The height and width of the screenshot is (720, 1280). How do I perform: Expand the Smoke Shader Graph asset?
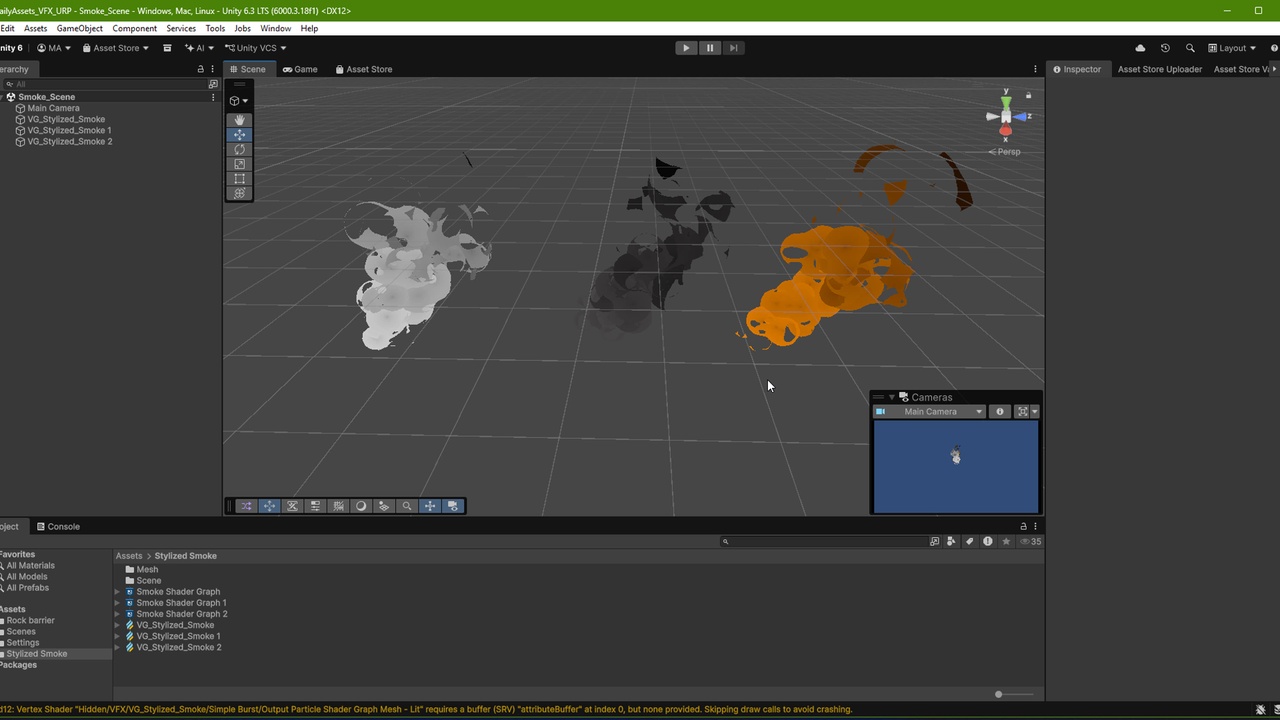tap(118, 592)
